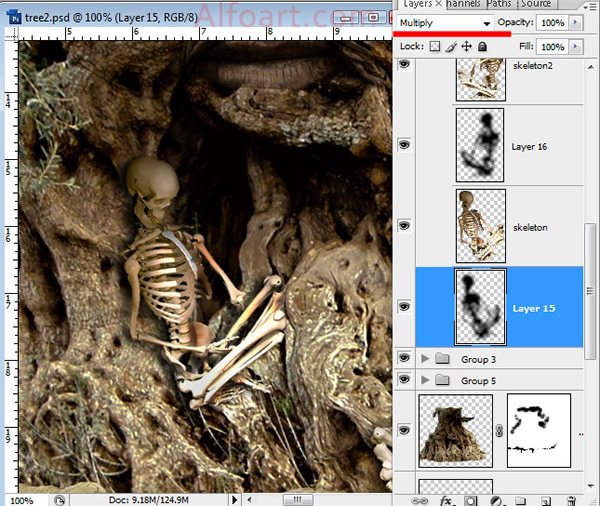Click the delete layer trash icon
This screenshot has height=506, width=600.
click(x=571, y=500)
